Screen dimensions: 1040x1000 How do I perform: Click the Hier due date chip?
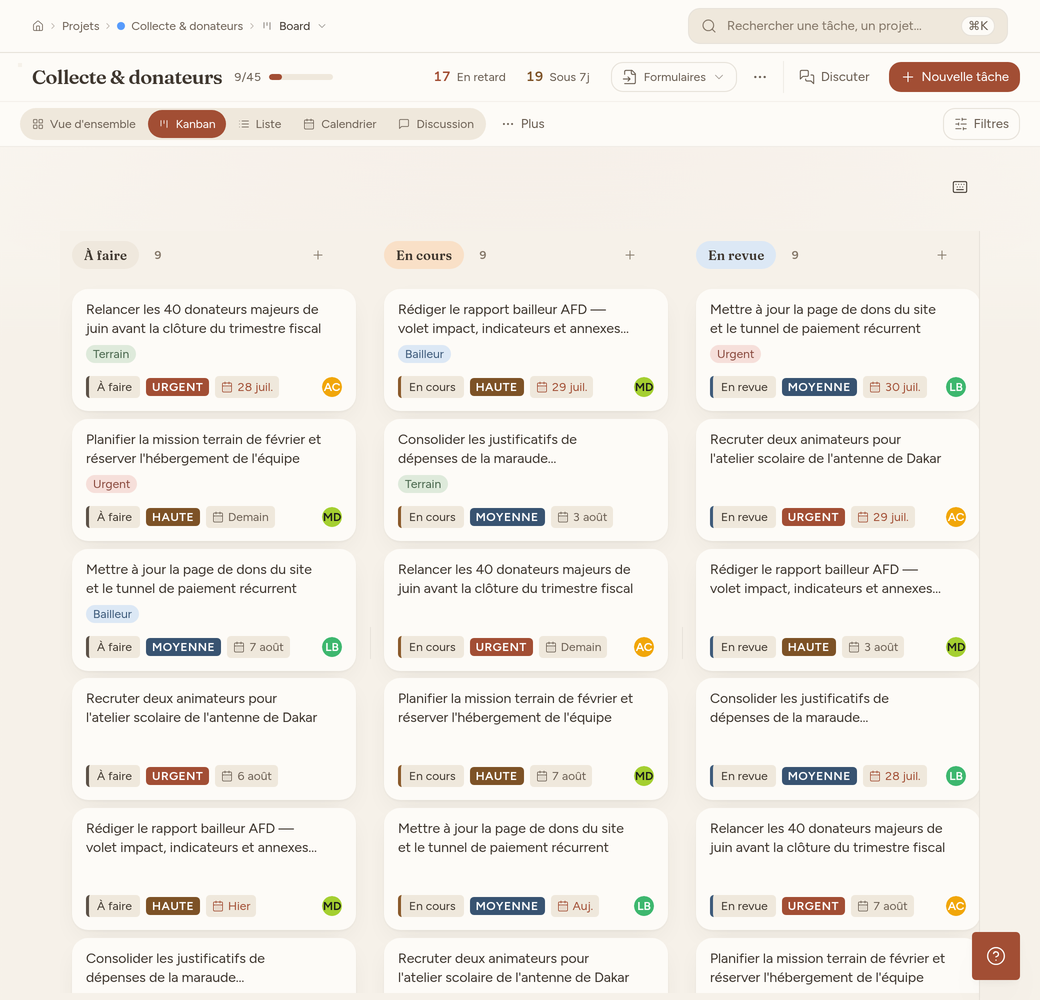[231, 906]
